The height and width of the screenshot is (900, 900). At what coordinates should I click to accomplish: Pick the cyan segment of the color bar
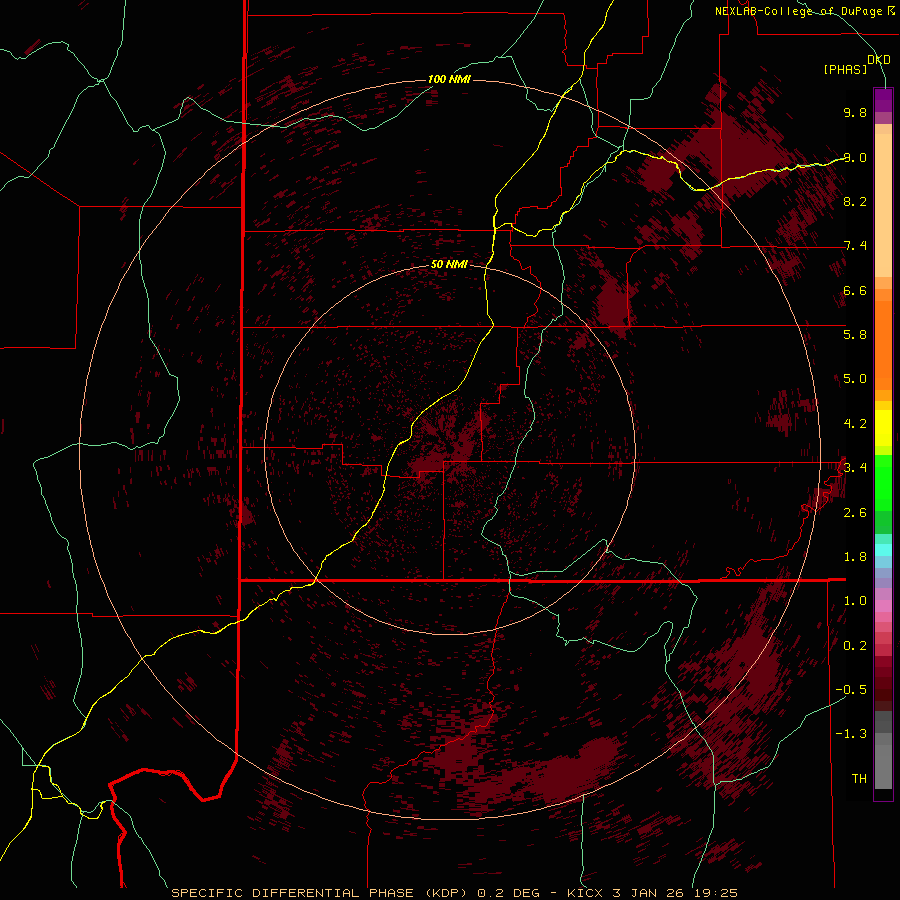[883, 550]
